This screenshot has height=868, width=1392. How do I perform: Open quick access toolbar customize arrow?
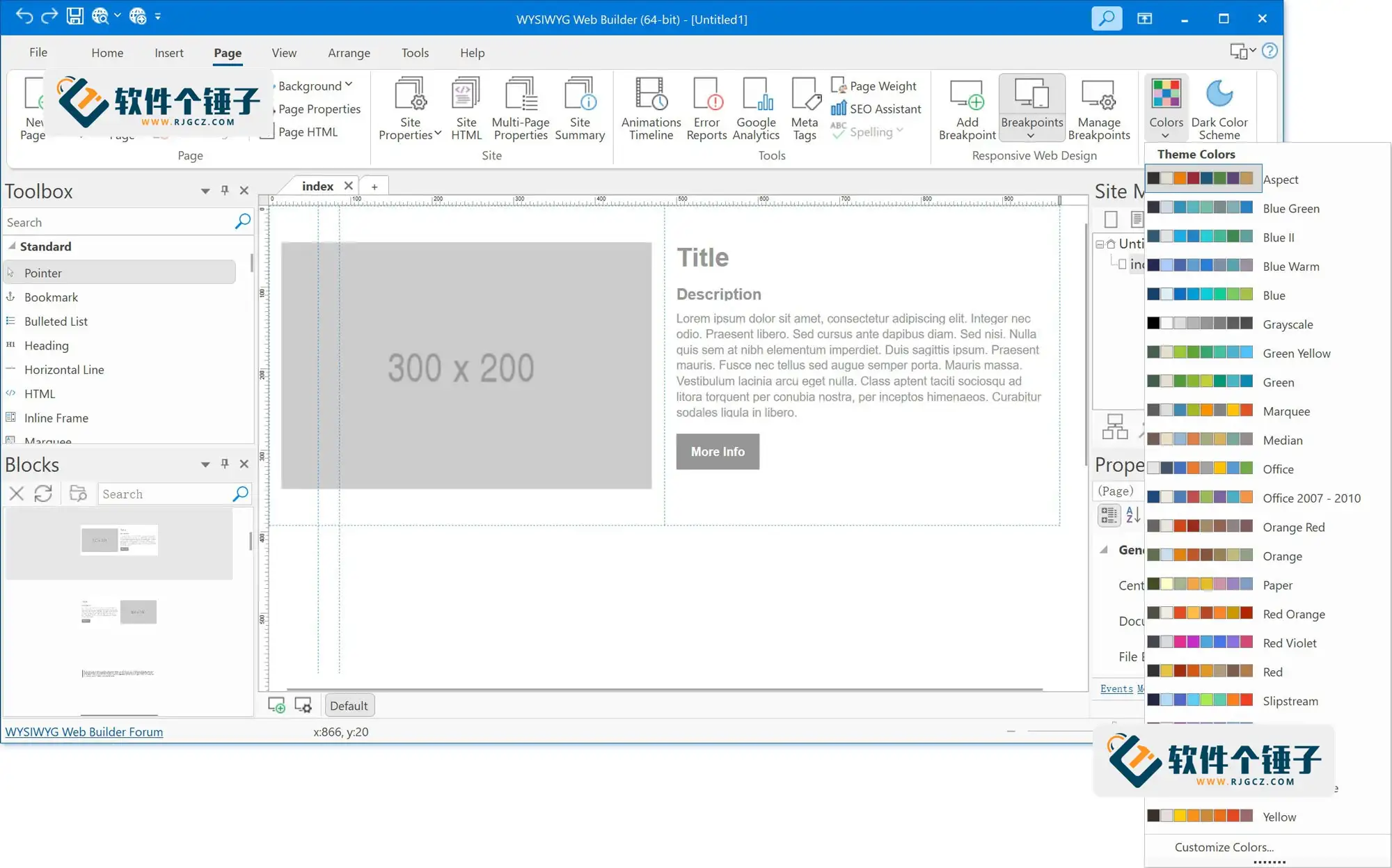(158, 16)
